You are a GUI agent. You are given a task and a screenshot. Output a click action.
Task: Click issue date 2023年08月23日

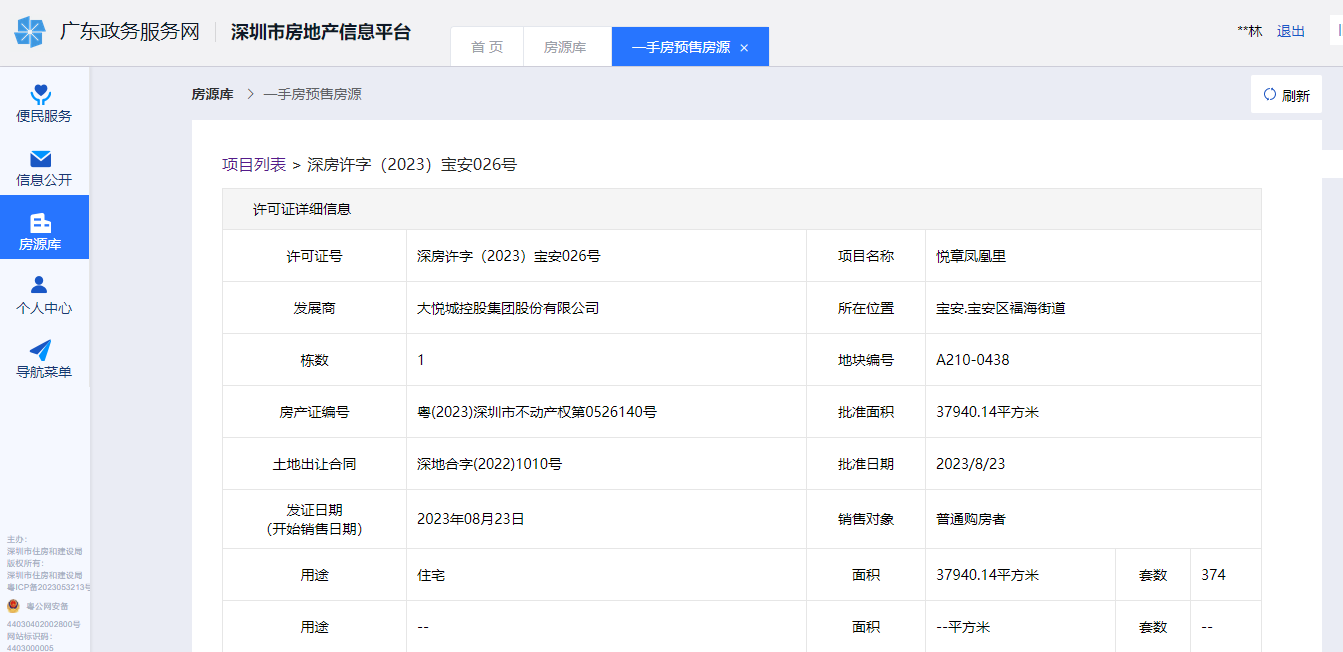click(x=471, y=519)
